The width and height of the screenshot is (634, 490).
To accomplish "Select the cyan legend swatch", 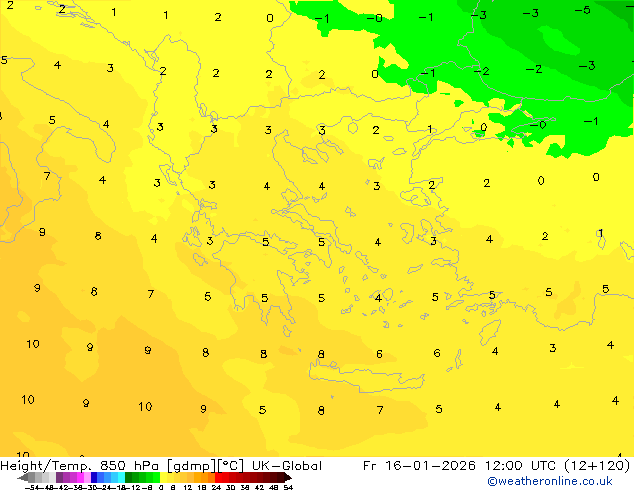I will [x=122, y=477].
